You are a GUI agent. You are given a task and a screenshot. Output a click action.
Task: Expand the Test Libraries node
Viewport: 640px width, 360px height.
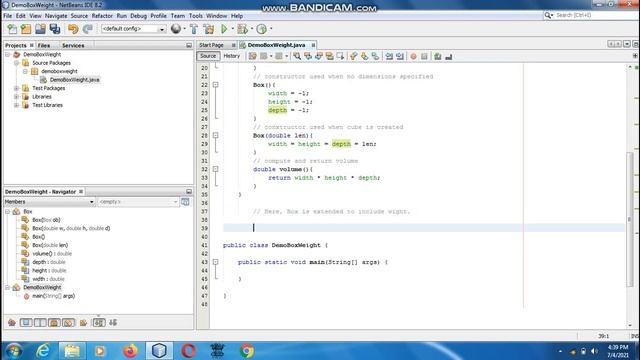tap(16, 105)
